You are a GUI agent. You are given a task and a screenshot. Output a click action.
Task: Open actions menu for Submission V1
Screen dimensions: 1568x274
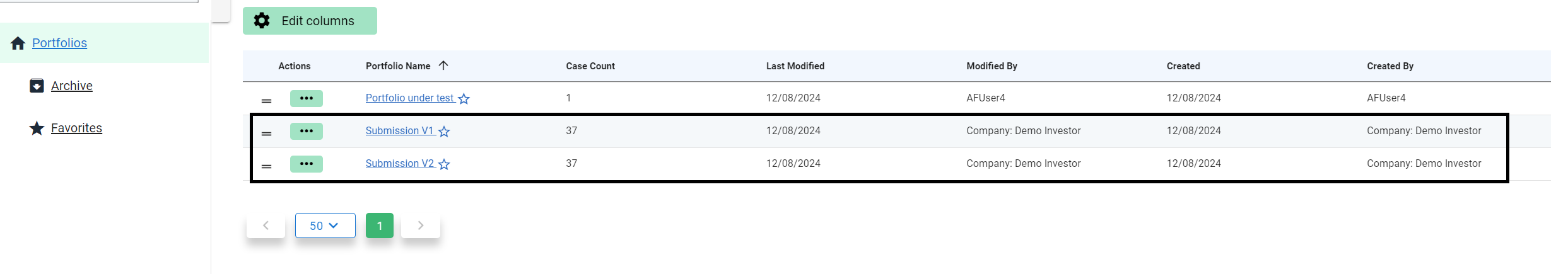coord(307,131)
